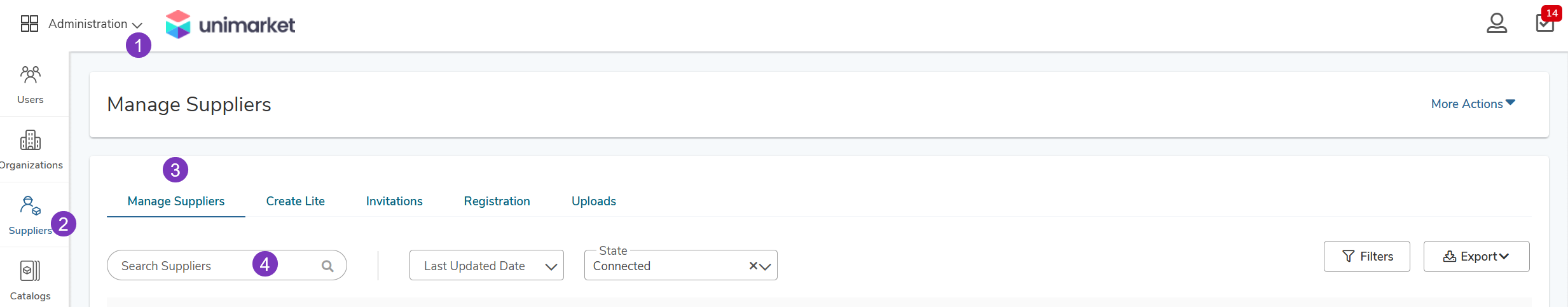Open the Last Updated Date dropdown
The width and height of the screenshot is (1568, 307).
tap(486, 265)
